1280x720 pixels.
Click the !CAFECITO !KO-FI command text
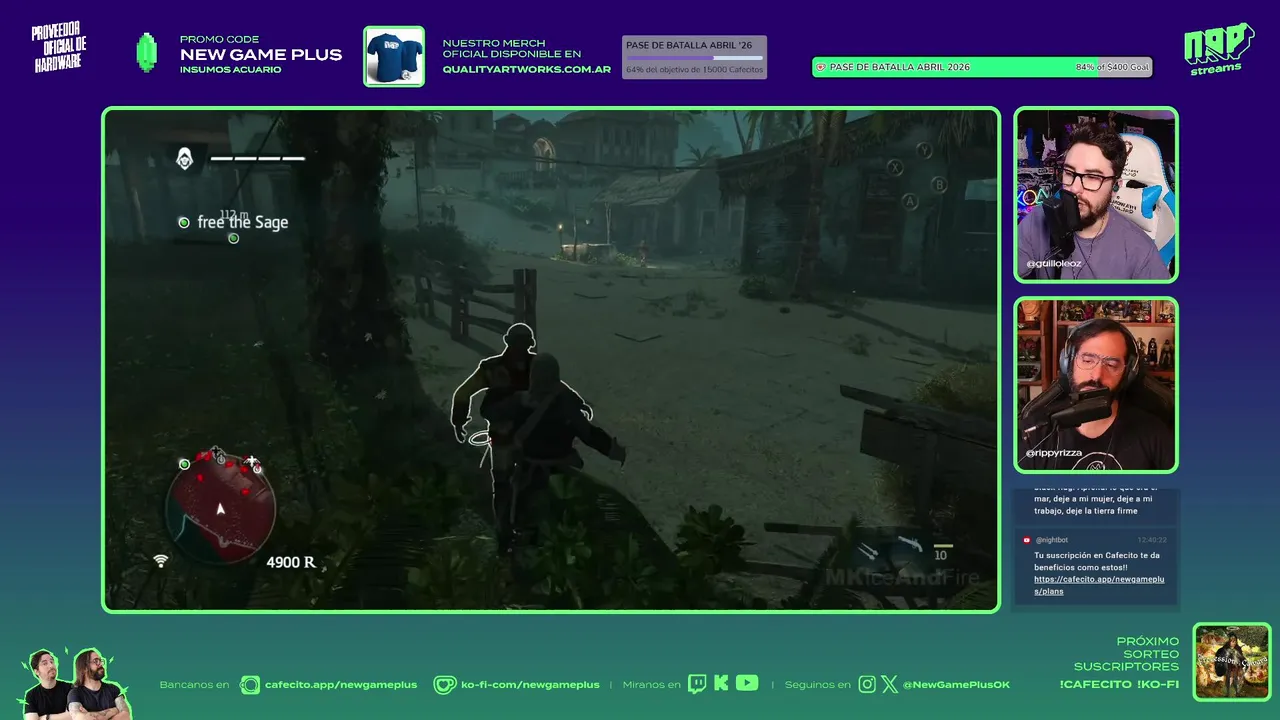(1119, 685)
